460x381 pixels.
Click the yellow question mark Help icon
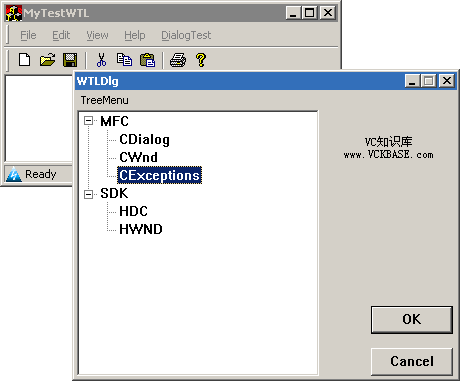(201, 60)
